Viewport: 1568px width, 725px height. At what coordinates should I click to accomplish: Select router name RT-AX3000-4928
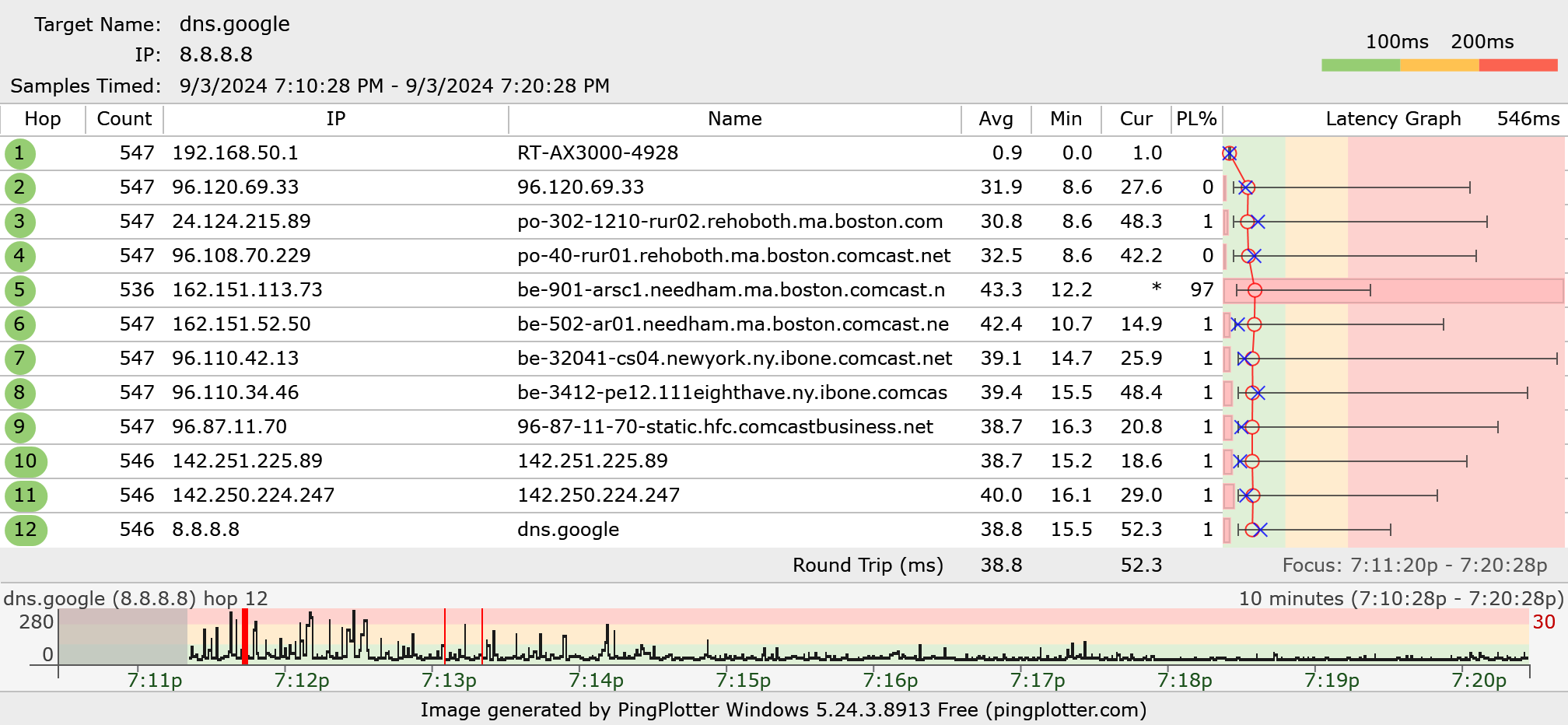coord(598,153)
